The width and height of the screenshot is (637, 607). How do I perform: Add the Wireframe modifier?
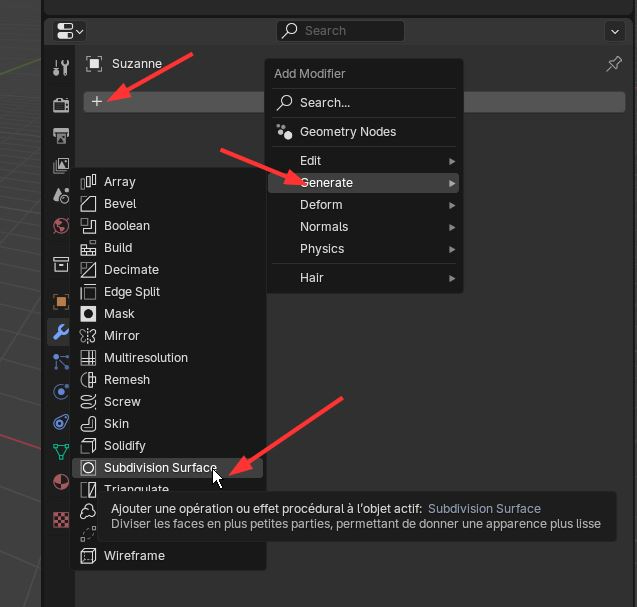pyautogui.click(x=167, y=555)
